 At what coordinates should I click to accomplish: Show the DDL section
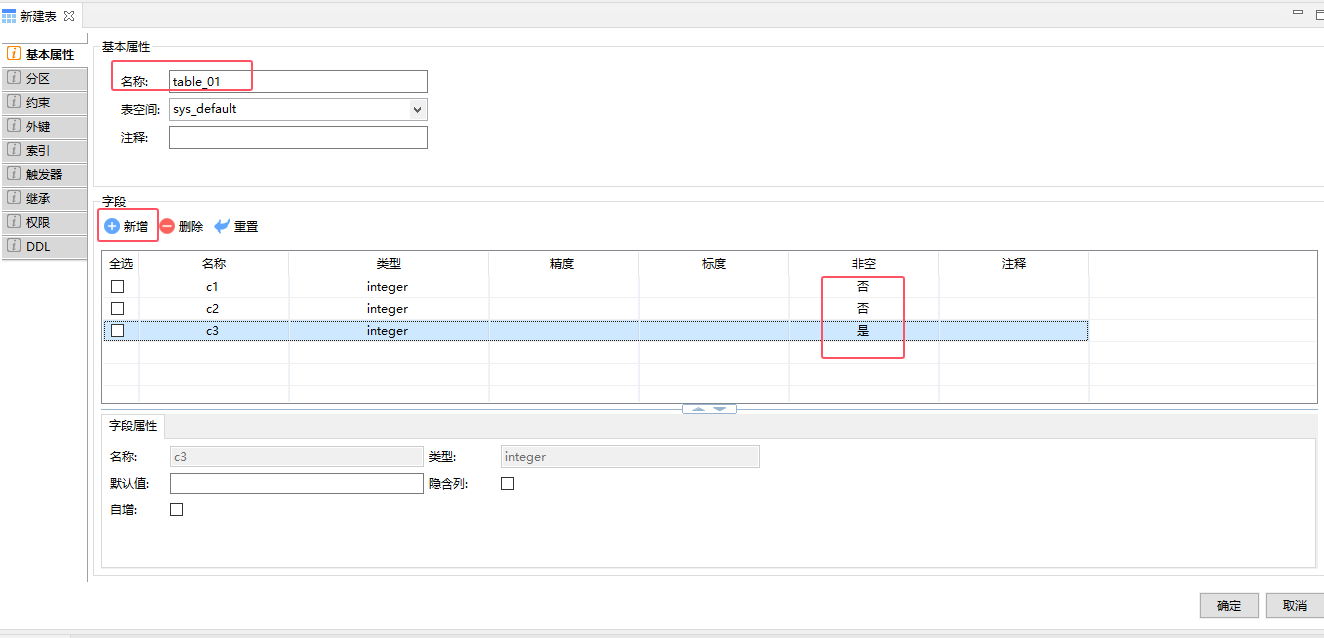tap(38, 246)
